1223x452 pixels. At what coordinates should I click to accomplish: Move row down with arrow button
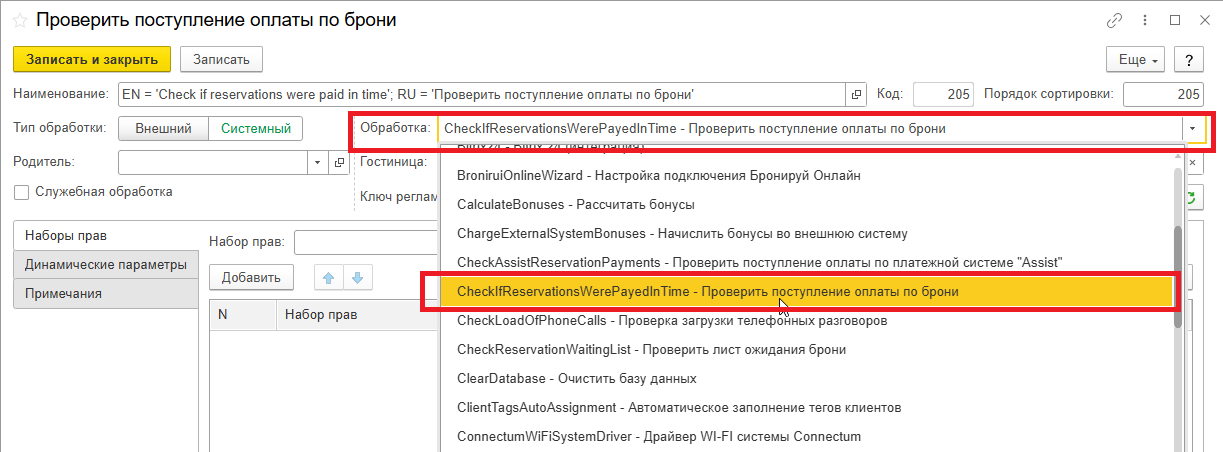point(359,277)
